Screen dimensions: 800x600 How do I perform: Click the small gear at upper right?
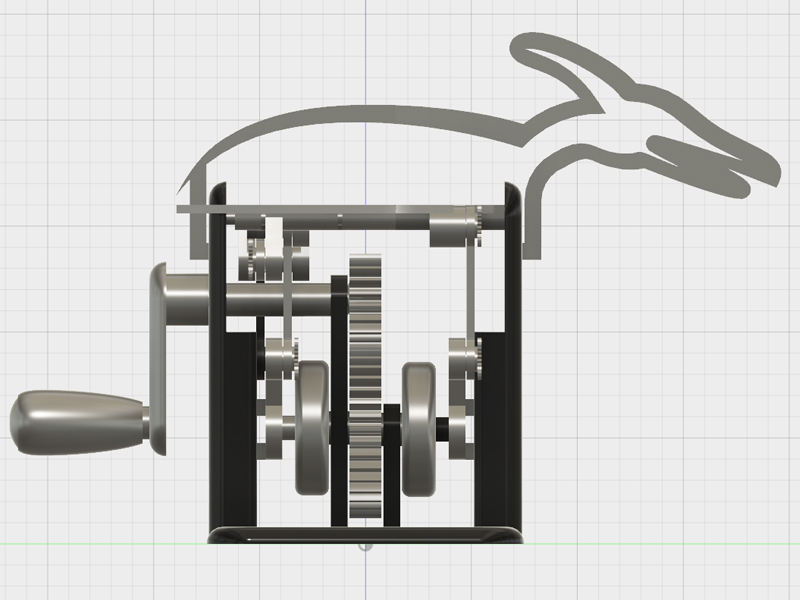pyautogui.click(x=479, y=226)
